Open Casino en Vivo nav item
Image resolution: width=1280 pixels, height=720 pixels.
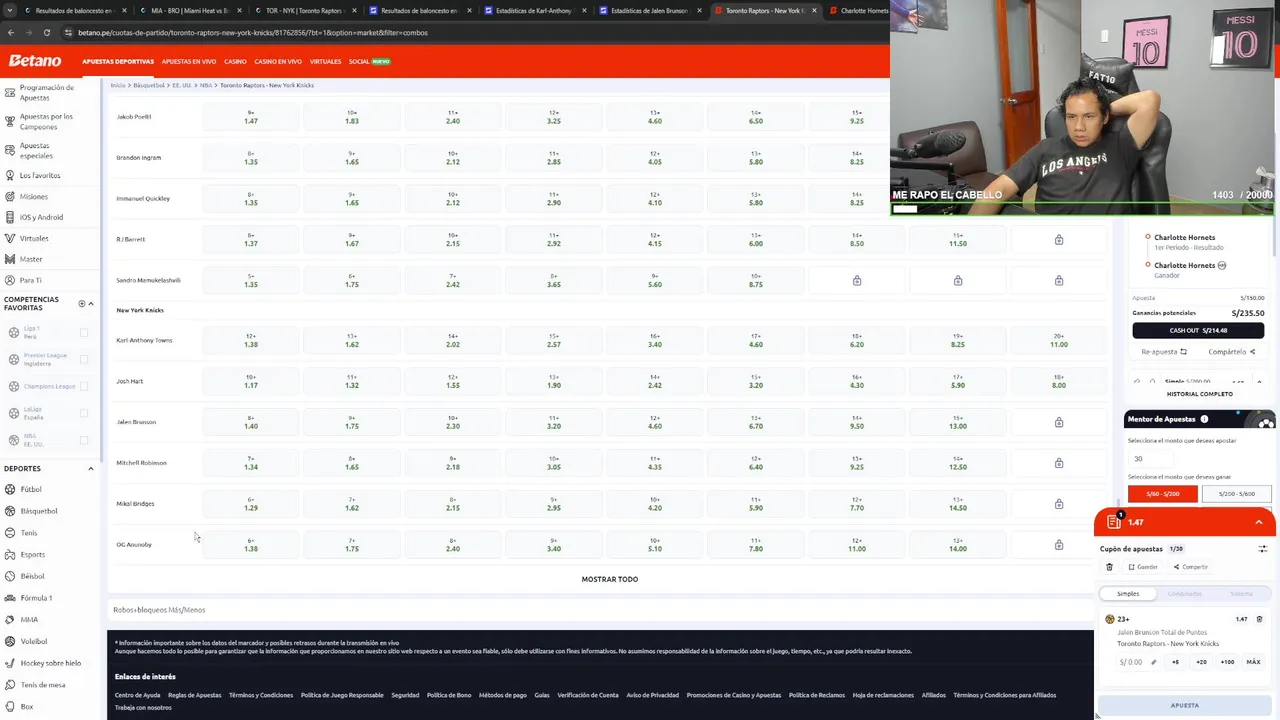279,61
